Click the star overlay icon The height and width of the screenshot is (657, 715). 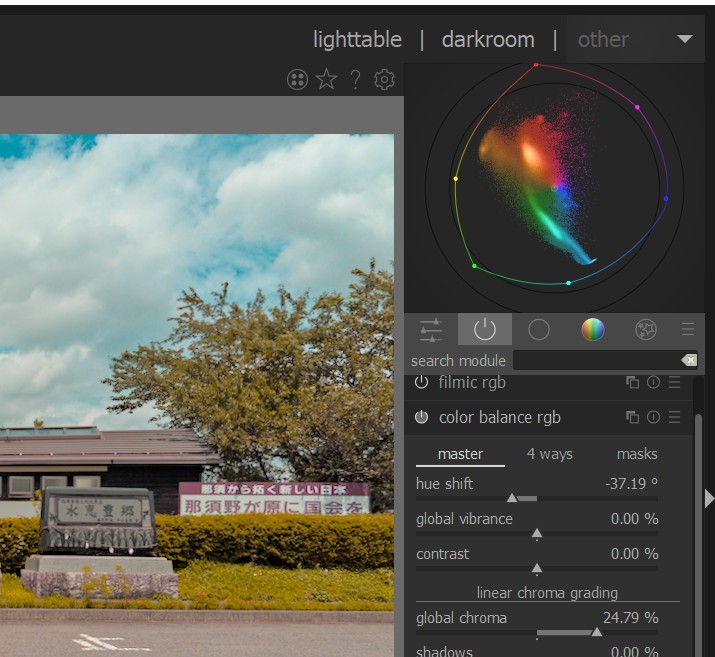326,79
